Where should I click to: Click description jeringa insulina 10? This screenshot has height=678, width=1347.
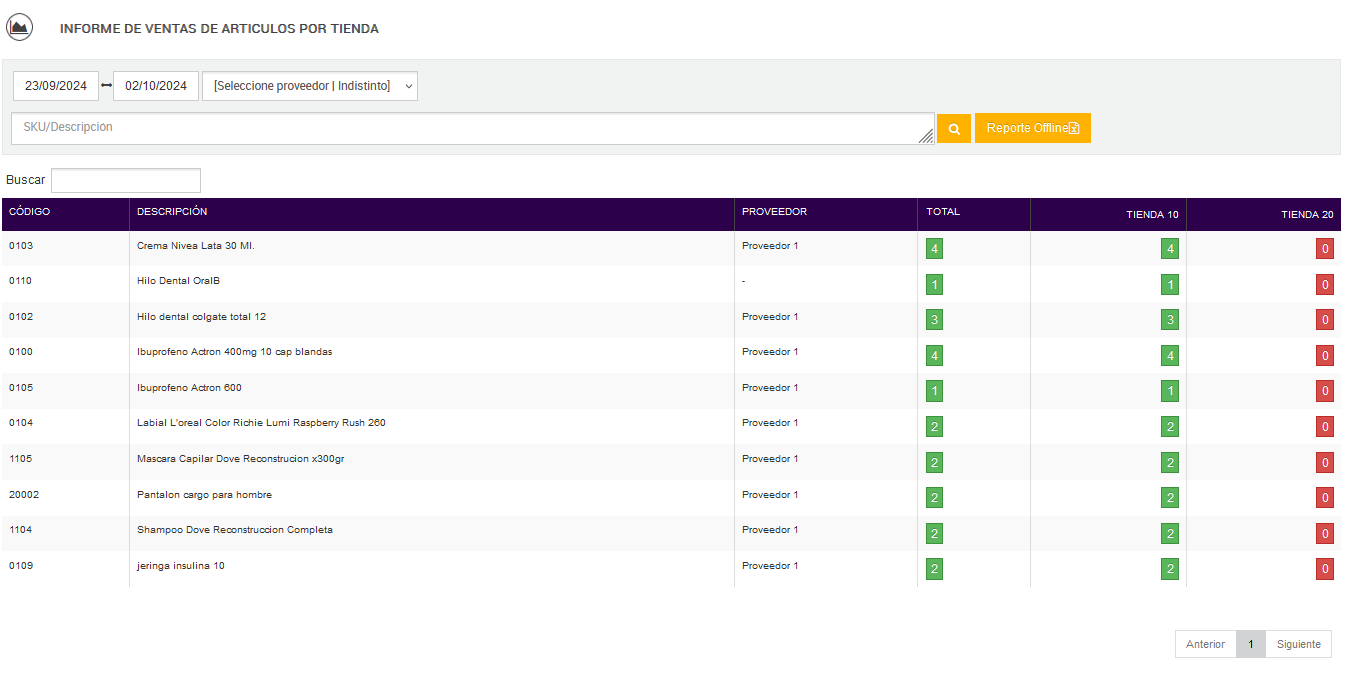click(x=181, y=566)
